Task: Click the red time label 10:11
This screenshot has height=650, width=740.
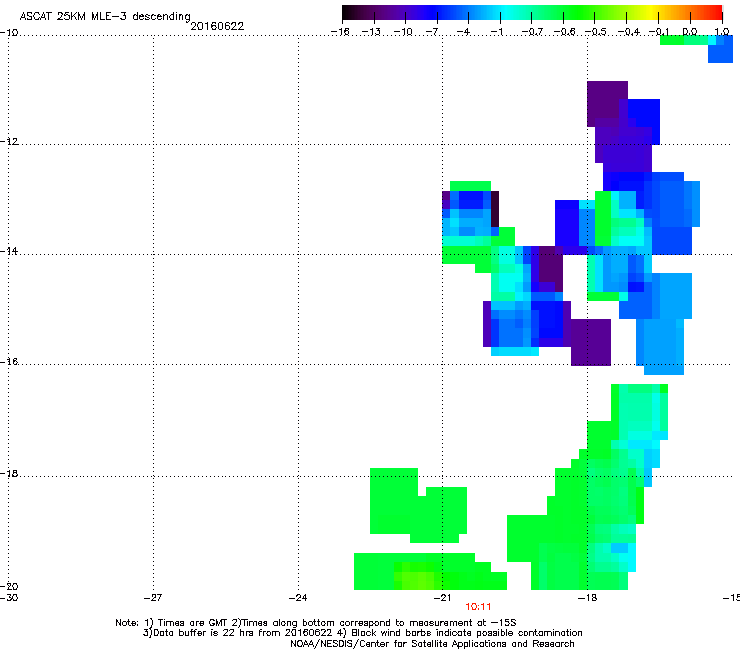Action: point(478,607)
